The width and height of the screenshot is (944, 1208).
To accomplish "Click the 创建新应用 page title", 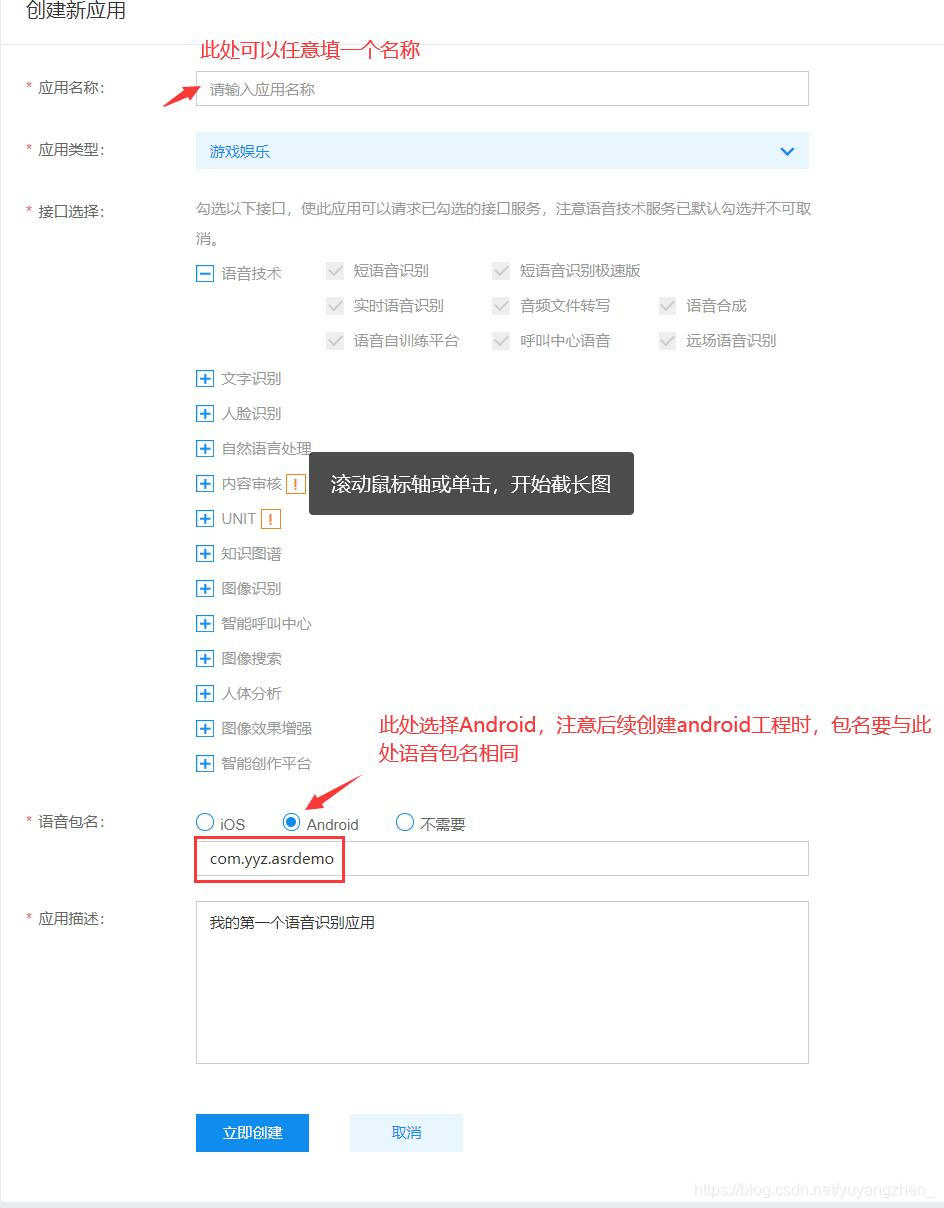I will [x=76, y=12].
